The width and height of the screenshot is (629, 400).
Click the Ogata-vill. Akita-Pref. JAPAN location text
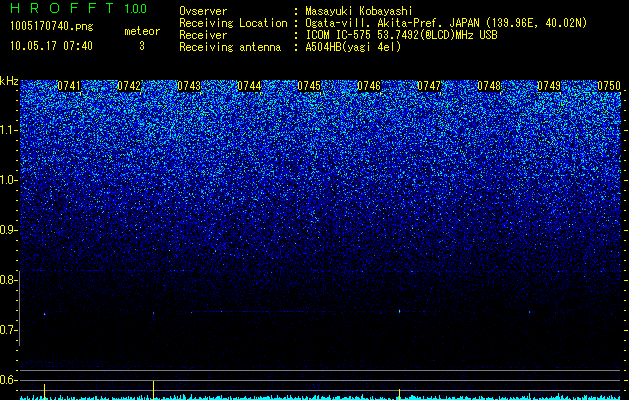(444, 23)
